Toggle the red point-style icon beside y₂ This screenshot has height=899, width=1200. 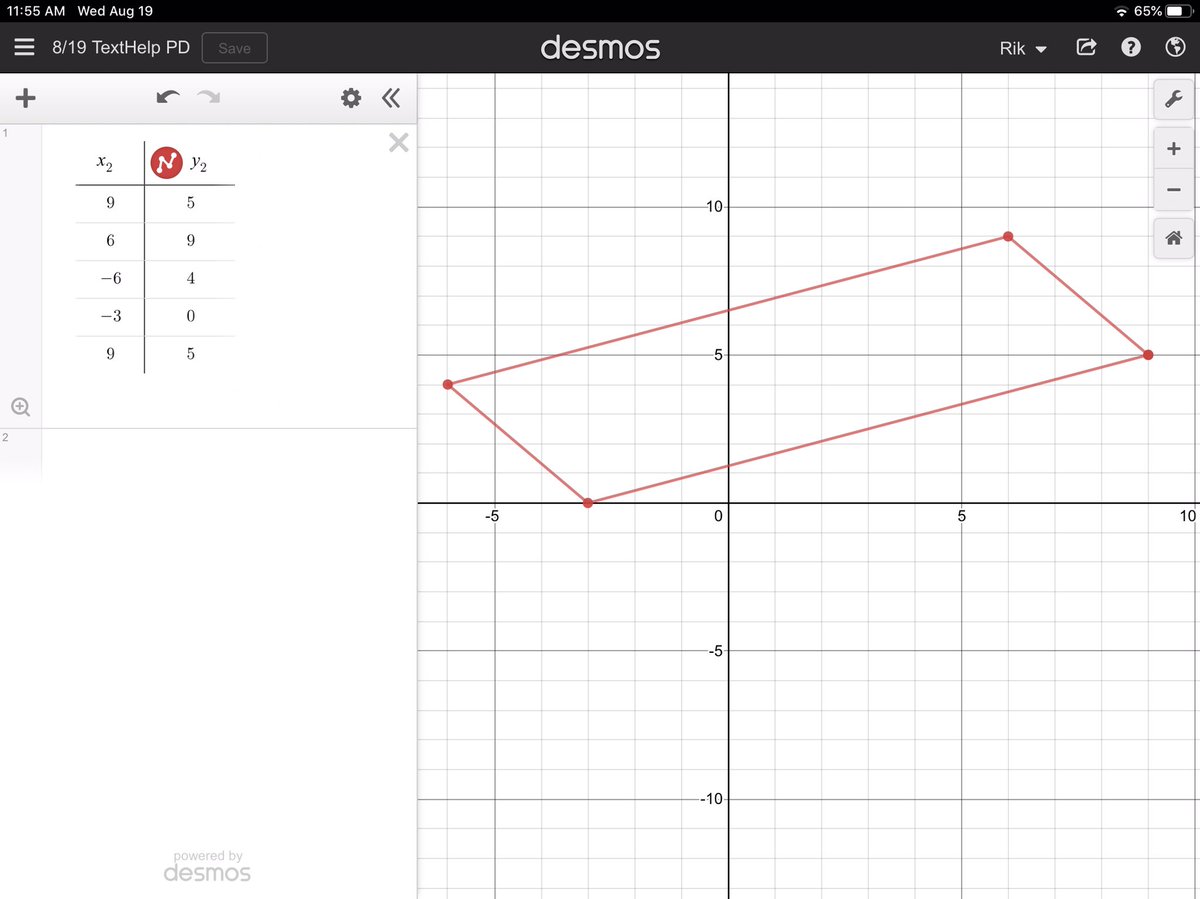(166, 162)
